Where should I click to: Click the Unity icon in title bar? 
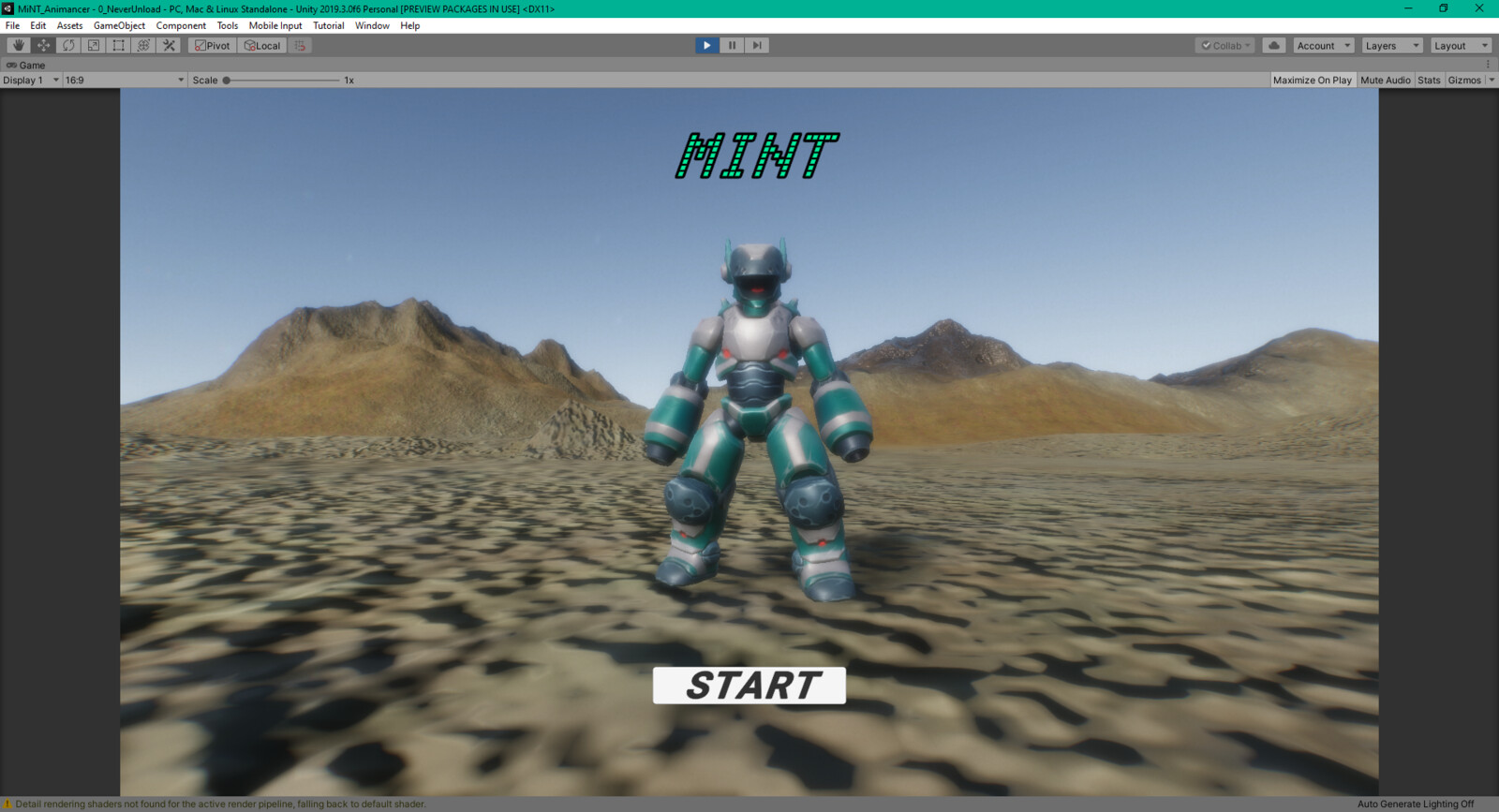[8, 8]
